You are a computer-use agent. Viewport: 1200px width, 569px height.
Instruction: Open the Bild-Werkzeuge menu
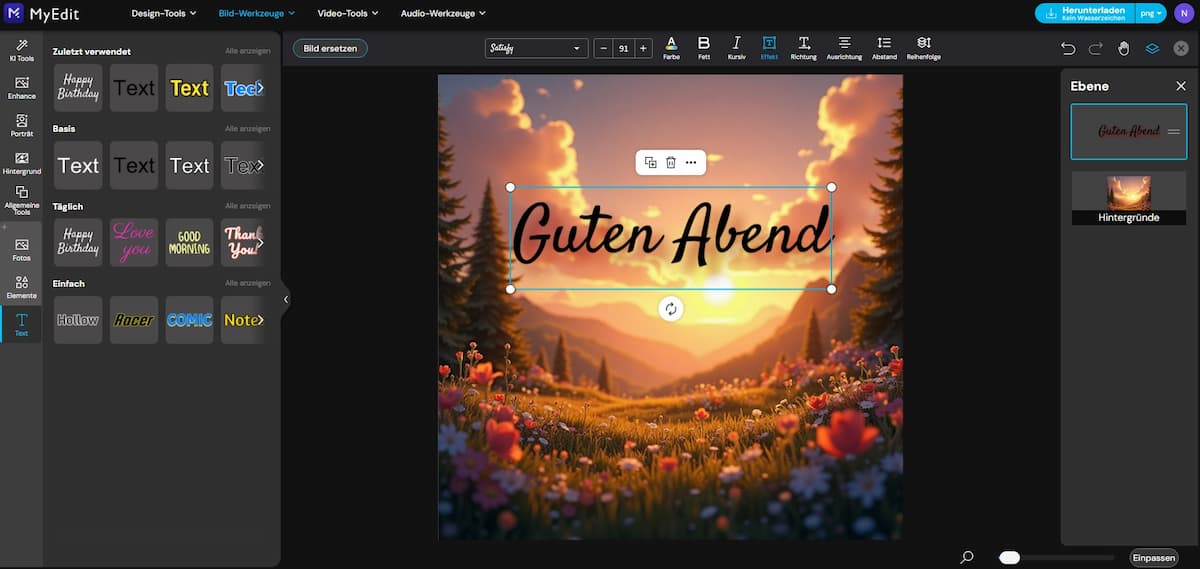tap(257, 13)
